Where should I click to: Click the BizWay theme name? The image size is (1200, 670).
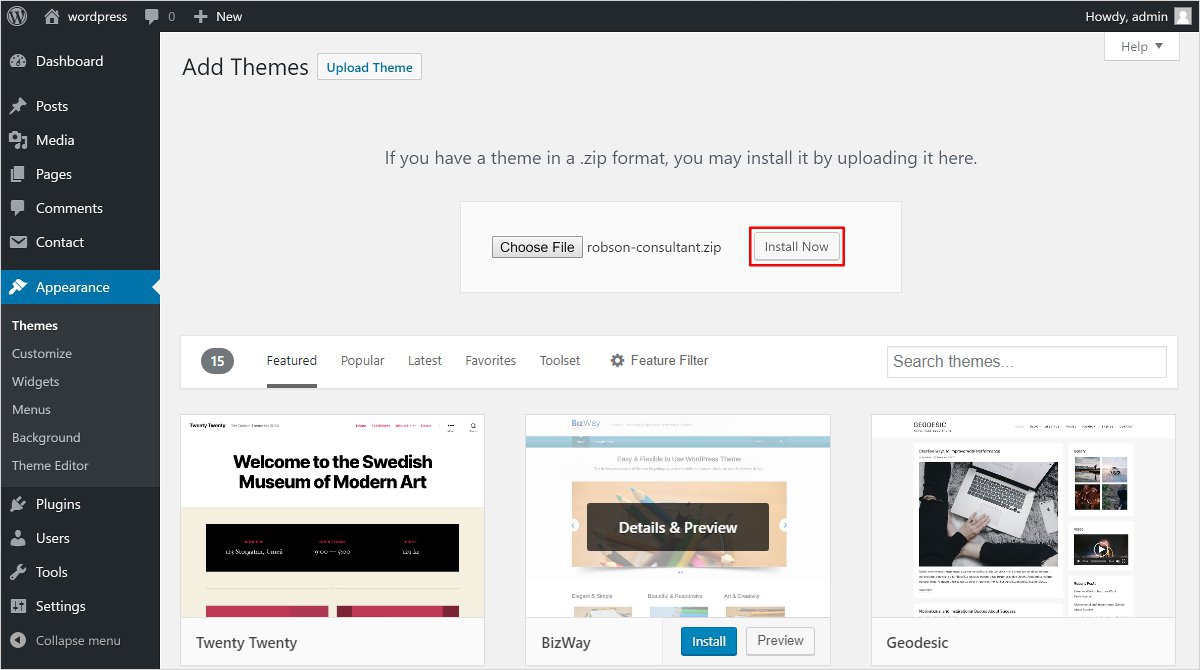pos(566,643)
